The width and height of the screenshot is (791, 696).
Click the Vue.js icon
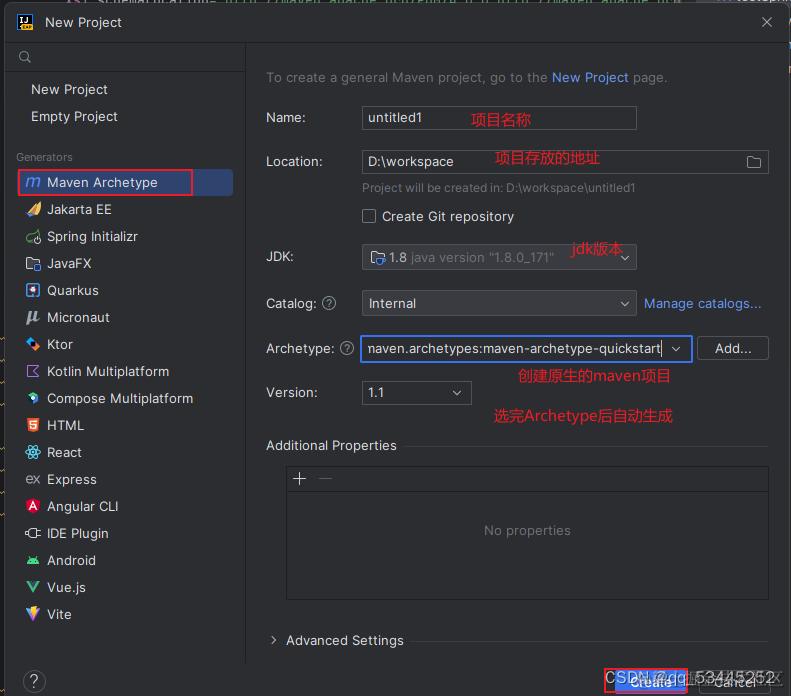[33, 587]
